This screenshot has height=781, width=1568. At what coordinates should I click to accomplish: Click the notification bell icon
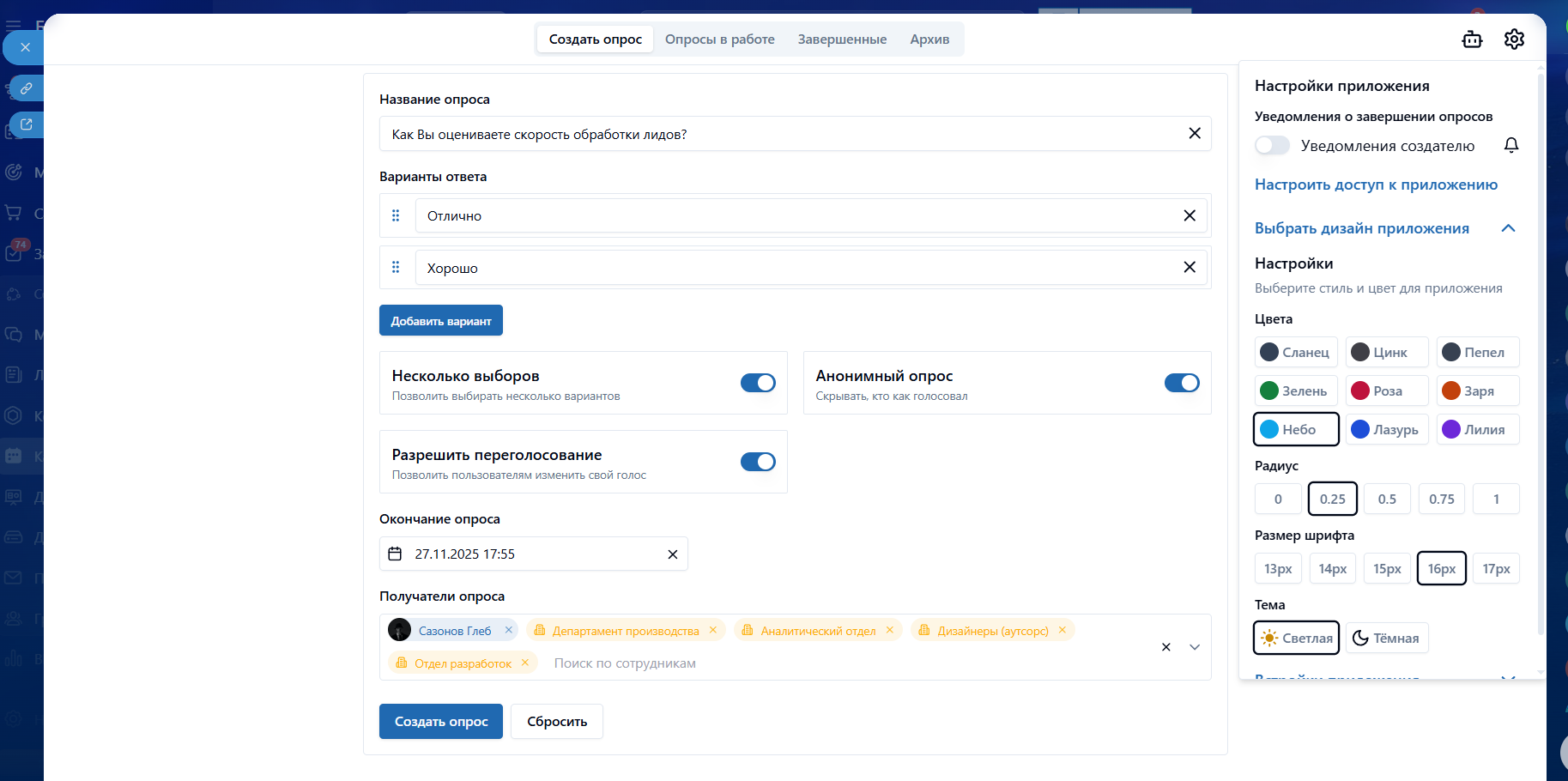pos(1511,145)
